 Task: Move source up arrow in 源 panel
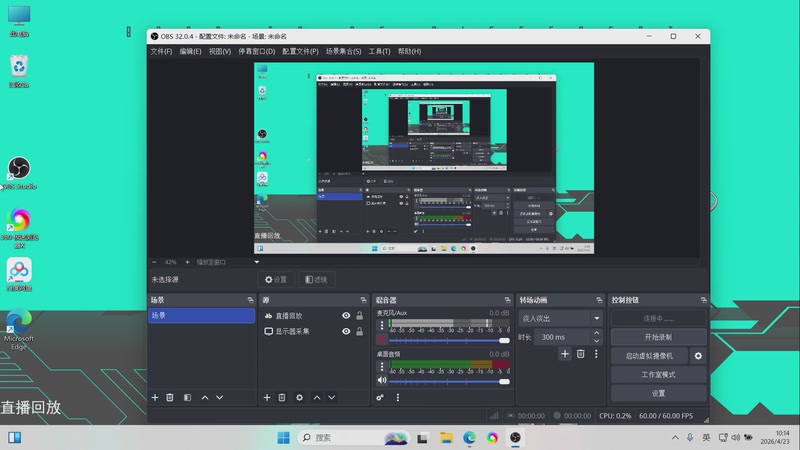(317, 397)
